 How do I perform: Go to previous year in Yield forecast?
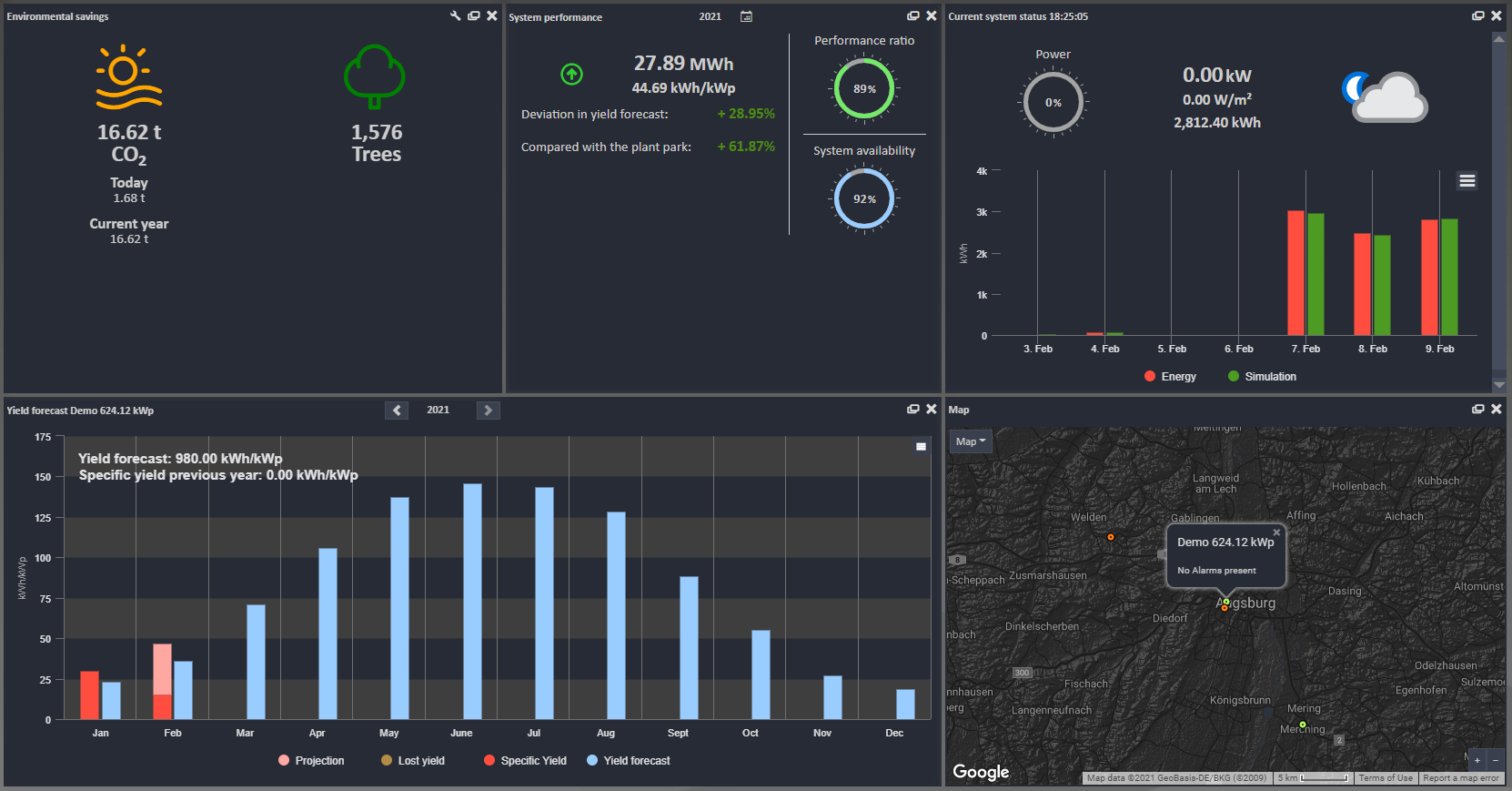click(397, 411)
